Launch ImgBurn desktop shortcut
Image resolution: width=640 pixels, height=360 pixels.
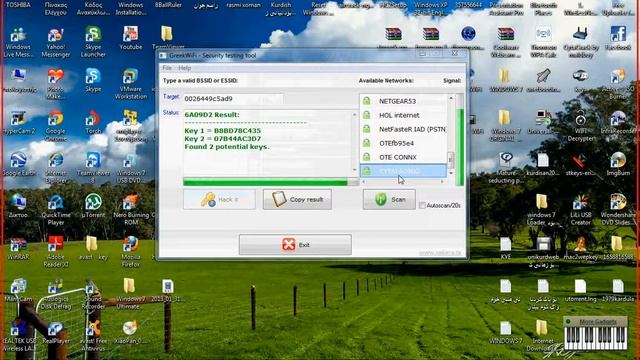[618, 164]
